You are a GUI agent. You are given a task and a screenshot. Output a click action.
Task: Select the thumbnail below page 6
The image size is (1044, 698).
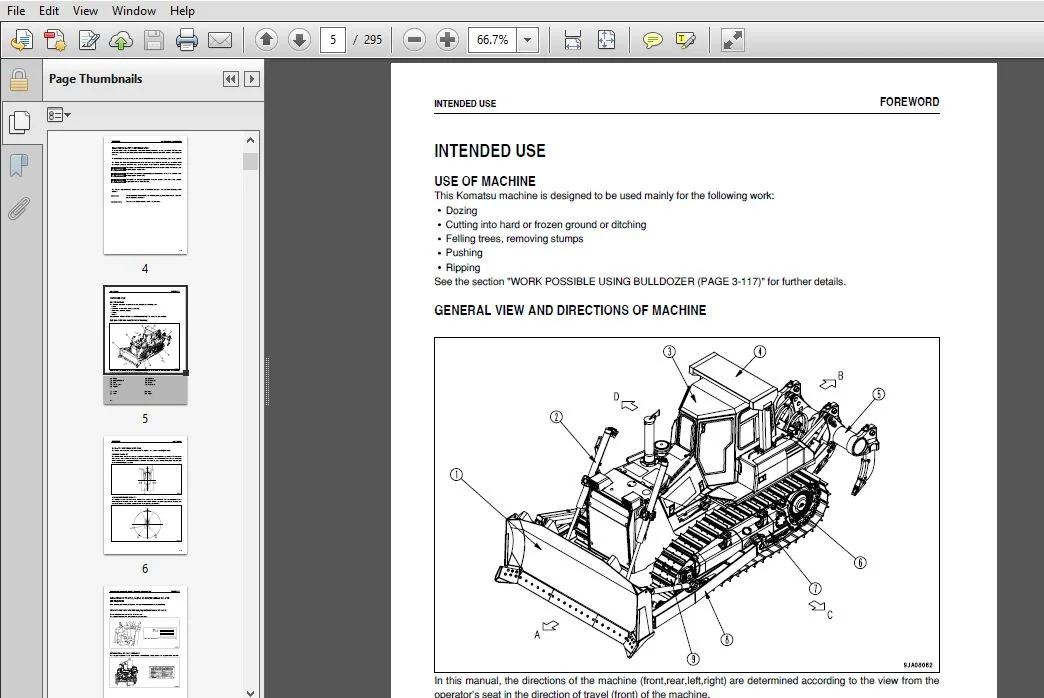click(145, 642)
